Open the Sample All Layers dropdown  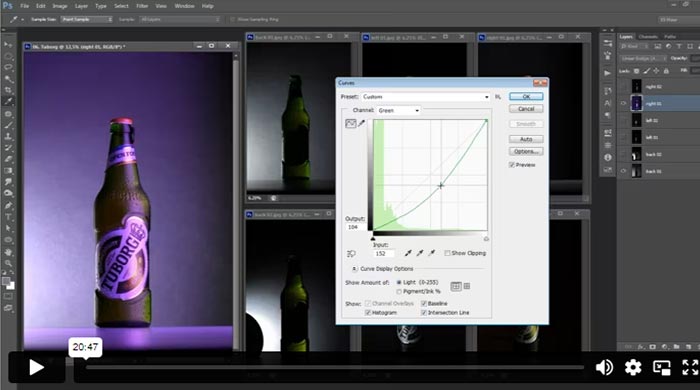click(x=179, y=20)
